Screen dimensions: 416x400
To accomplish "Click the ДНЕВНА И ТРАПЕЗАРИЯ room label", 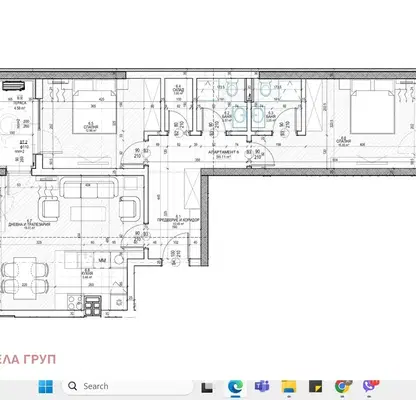I will pyautogui.click(x=29, y=224).
